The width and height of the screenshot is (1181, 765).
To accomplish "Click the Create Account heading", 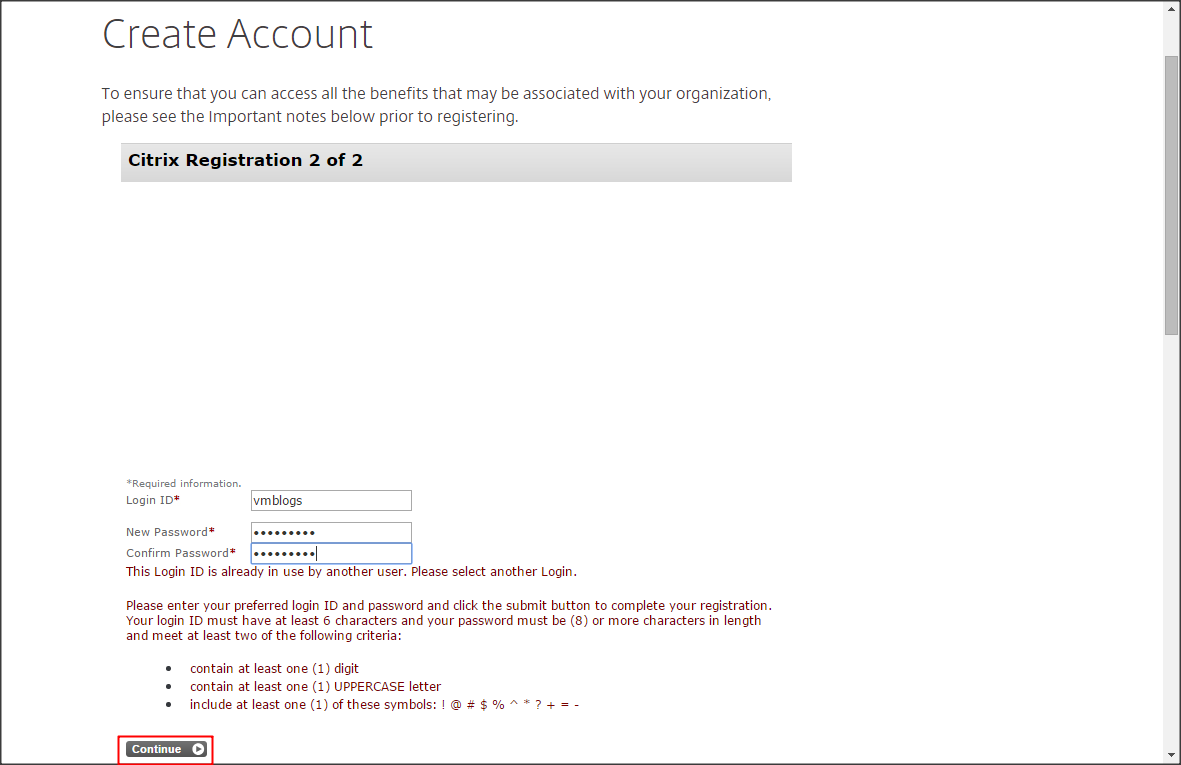I will 237,34.
